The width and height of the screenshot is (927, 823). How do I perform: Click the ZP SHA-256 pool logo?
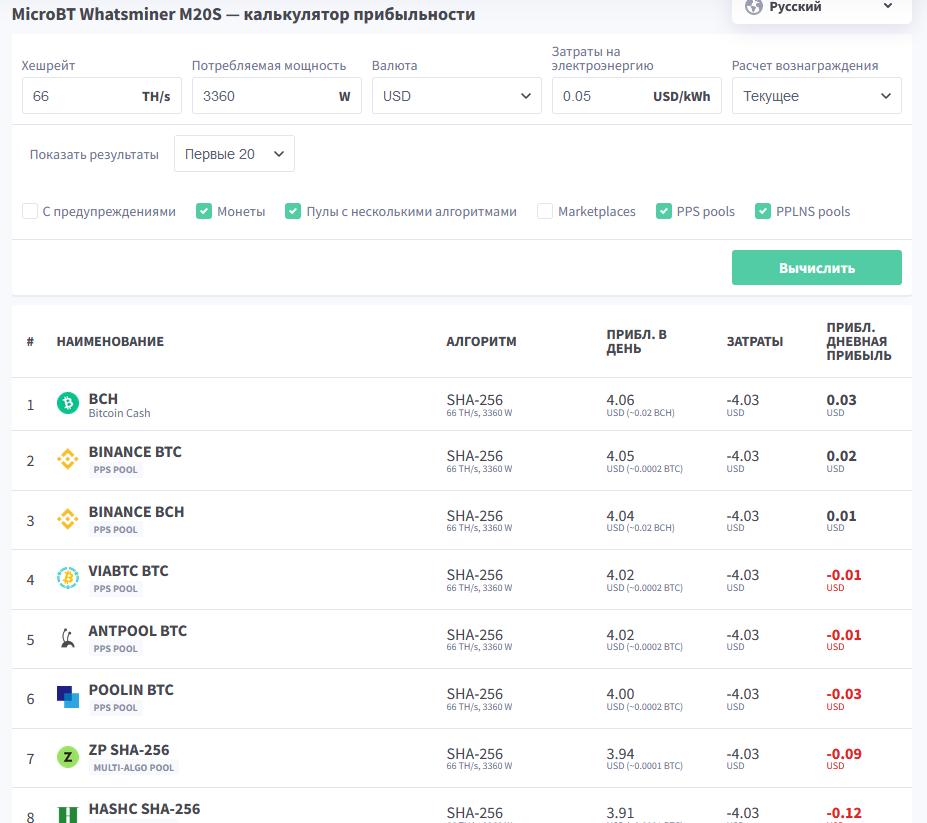(x=67, y=757)
